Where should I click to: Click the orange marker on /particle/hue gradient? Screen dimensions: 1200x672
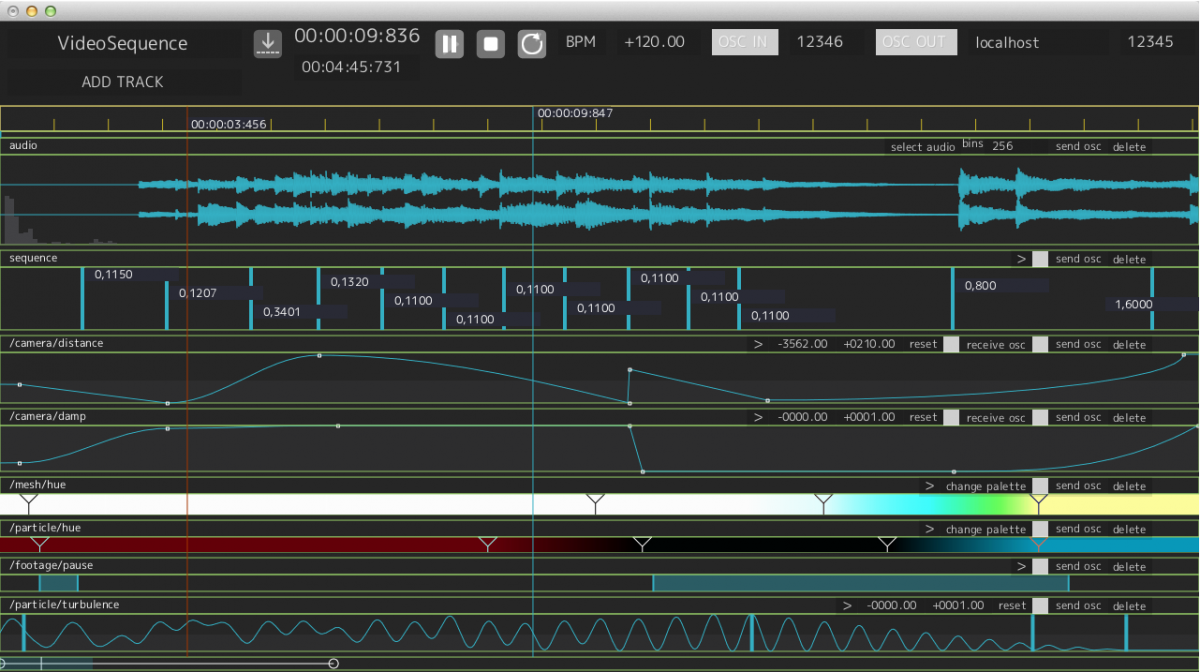pos(1039,543)
